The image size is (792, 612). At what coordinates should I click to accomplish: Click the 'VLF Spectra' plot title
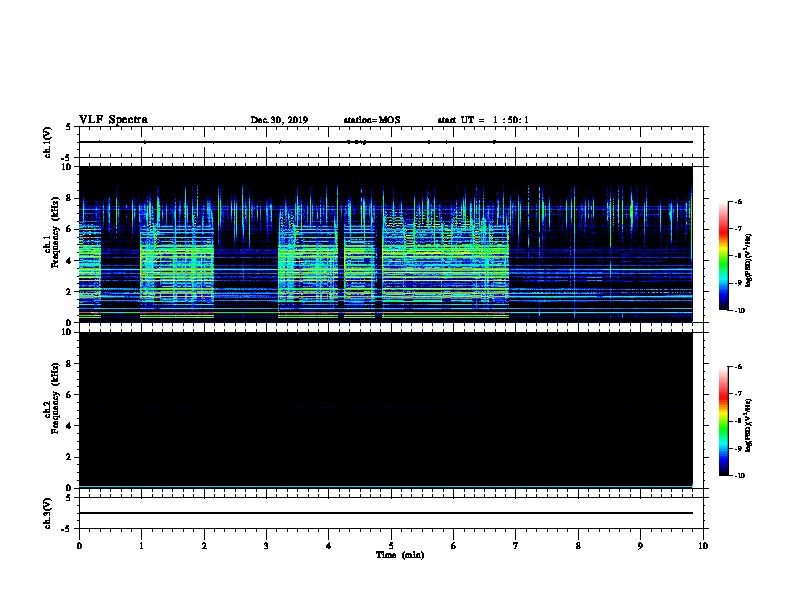[x=113, y=120]
